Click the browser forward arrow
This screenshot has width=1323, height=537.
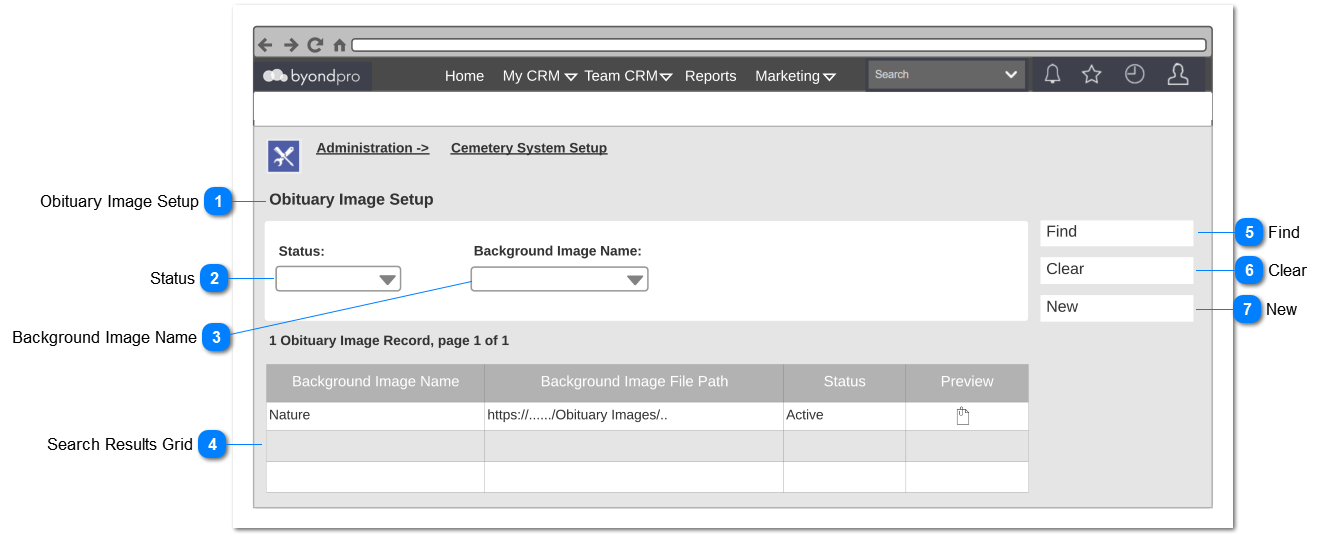[x=291, y=45]
